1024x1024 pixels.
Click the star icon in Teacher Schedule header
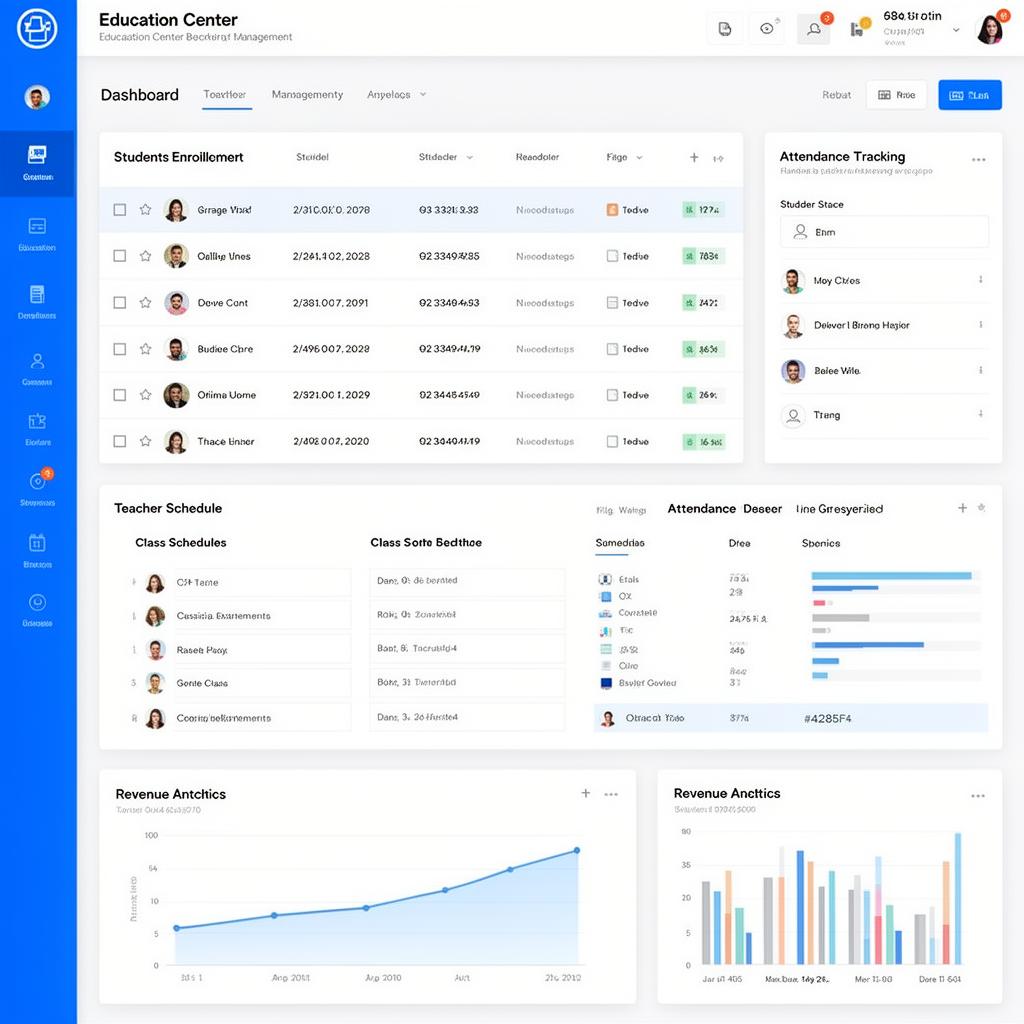[981, 507]
